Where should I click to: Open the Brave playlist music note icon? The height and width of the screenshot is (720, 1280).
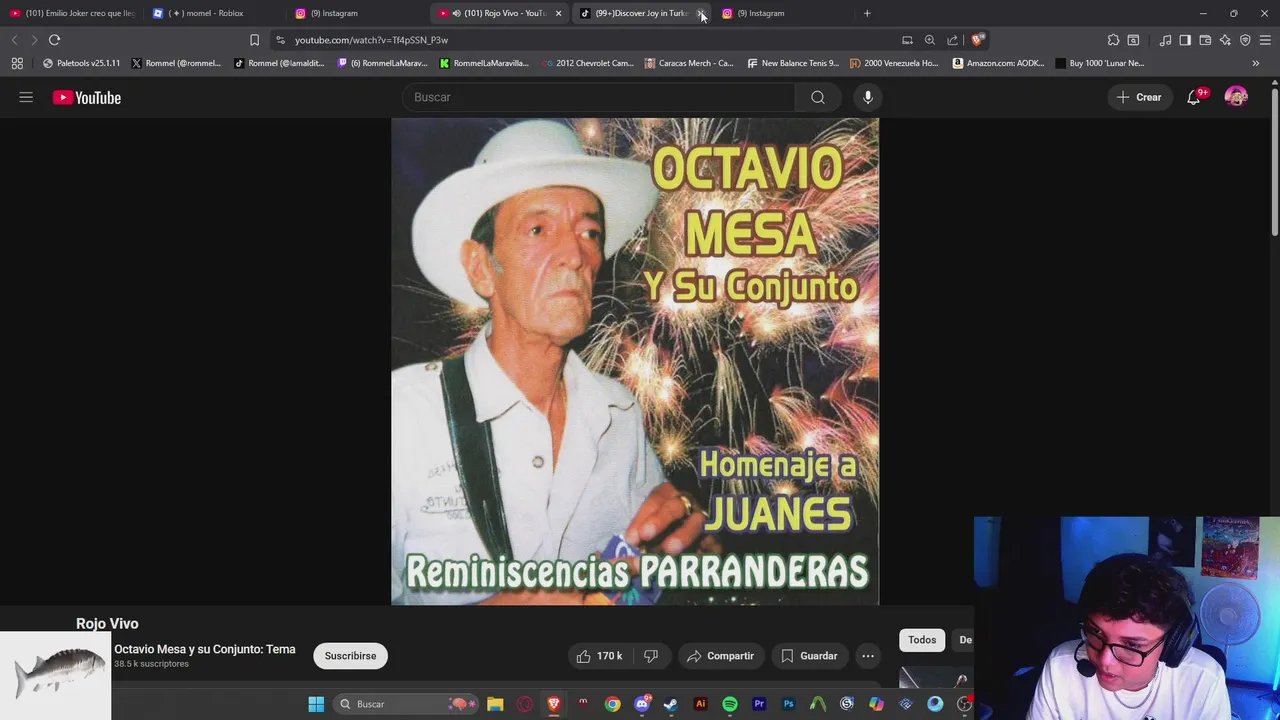coord(1165,40)
